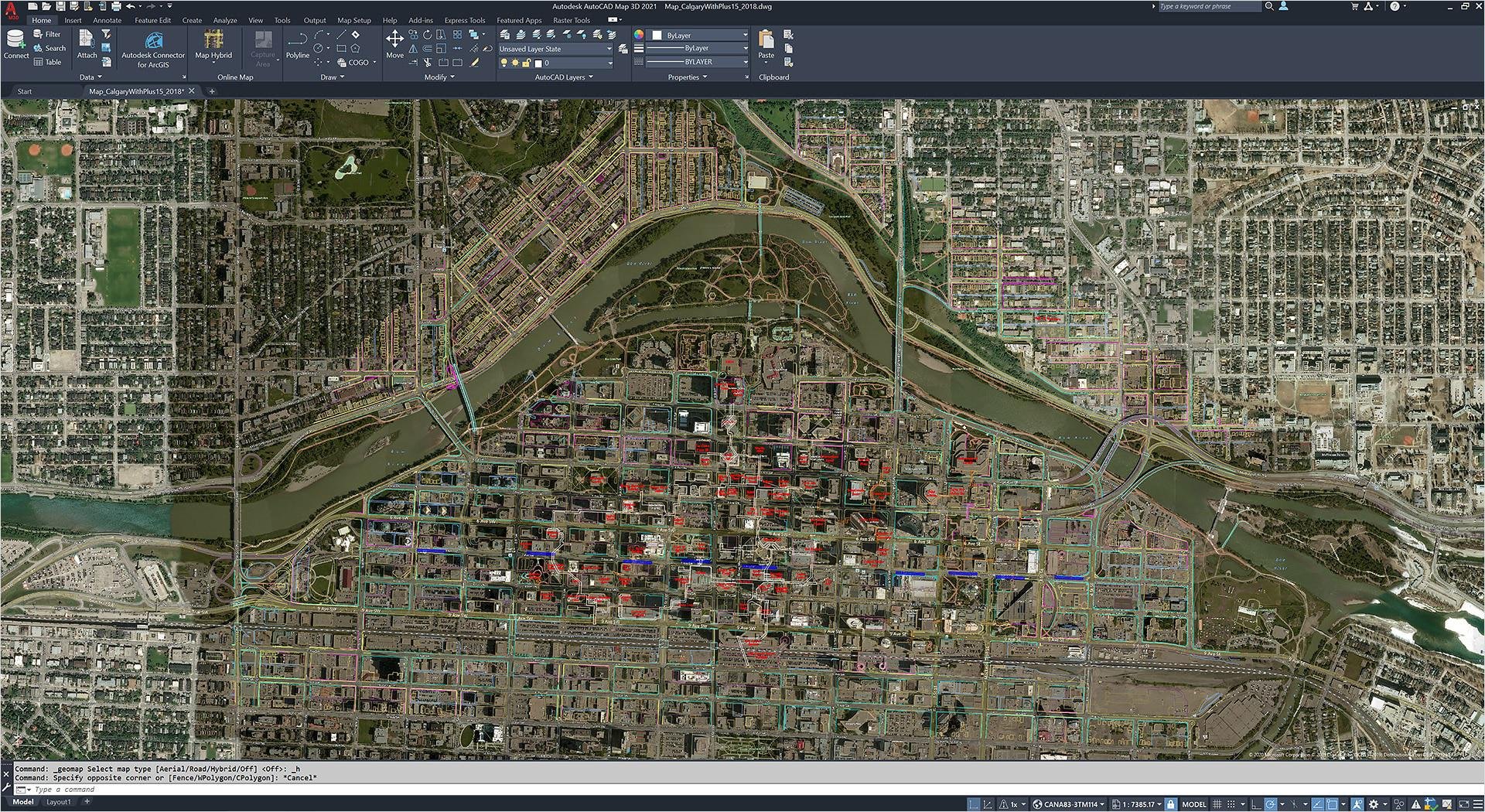Toggle the grid display in status bar

coord(1217,804)
